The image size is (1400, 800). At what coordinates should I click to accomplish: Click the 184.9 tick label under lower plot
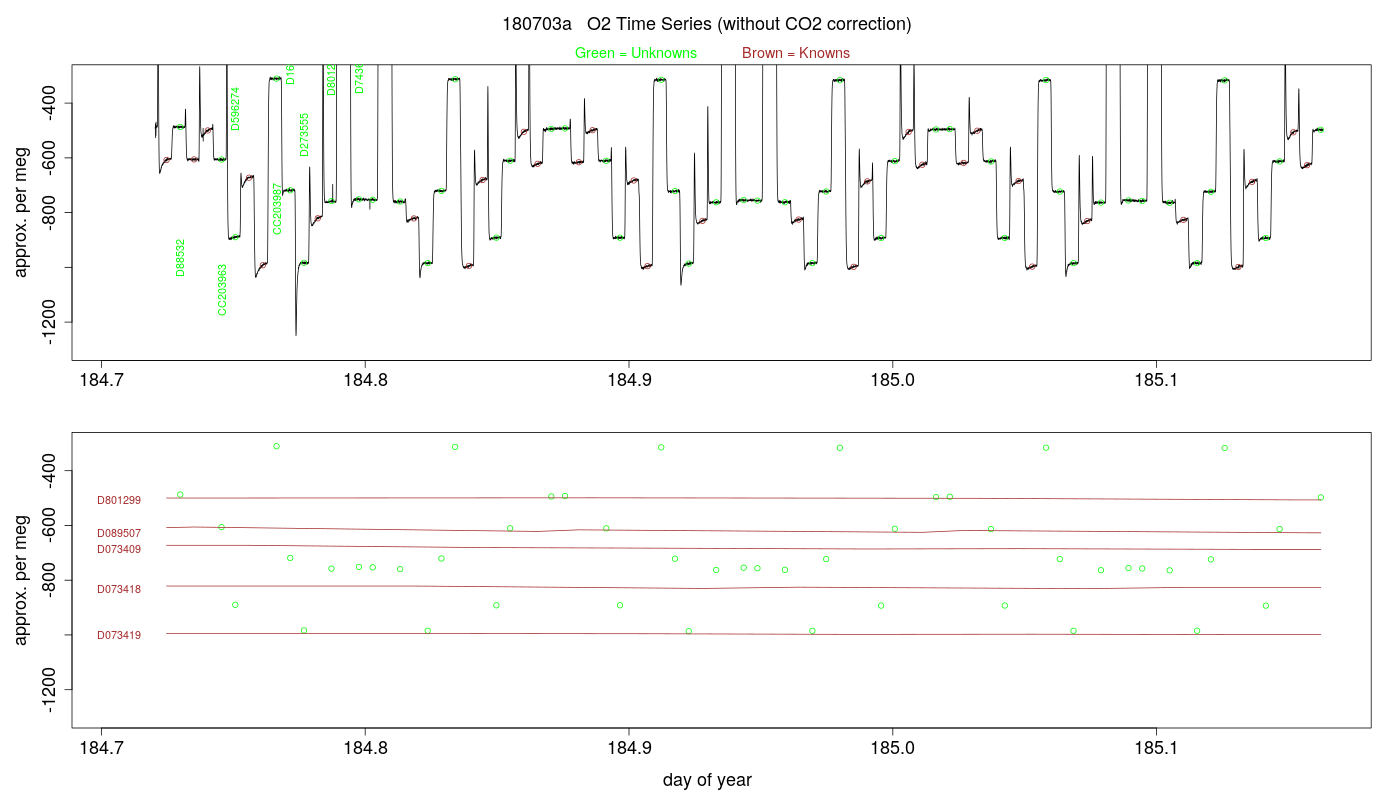[x=629, y=748]
